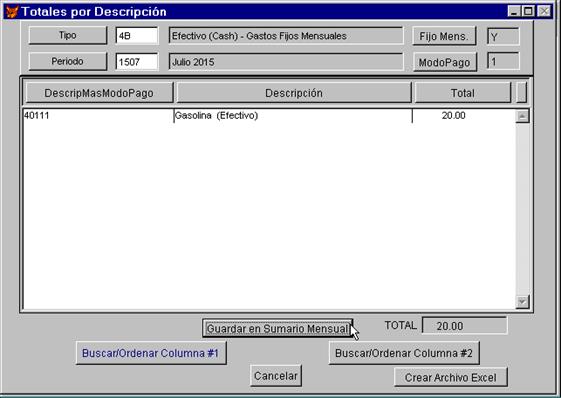Click the narrow blank header beside Total
Screen dimensions: 561x398
pyautogui.click(x=522, y=93)
